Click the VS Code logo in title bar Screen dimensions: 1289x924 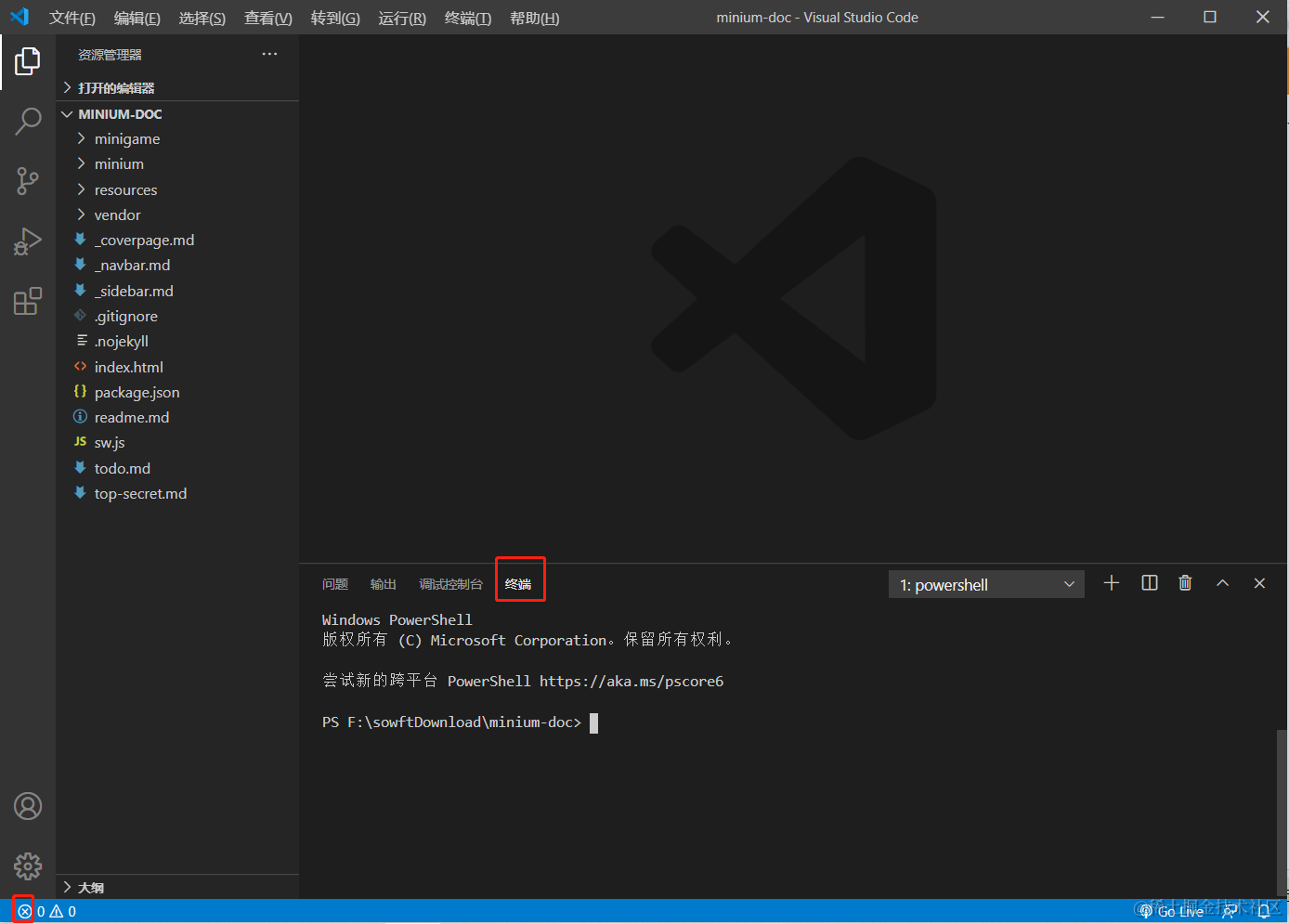[20, 17]
